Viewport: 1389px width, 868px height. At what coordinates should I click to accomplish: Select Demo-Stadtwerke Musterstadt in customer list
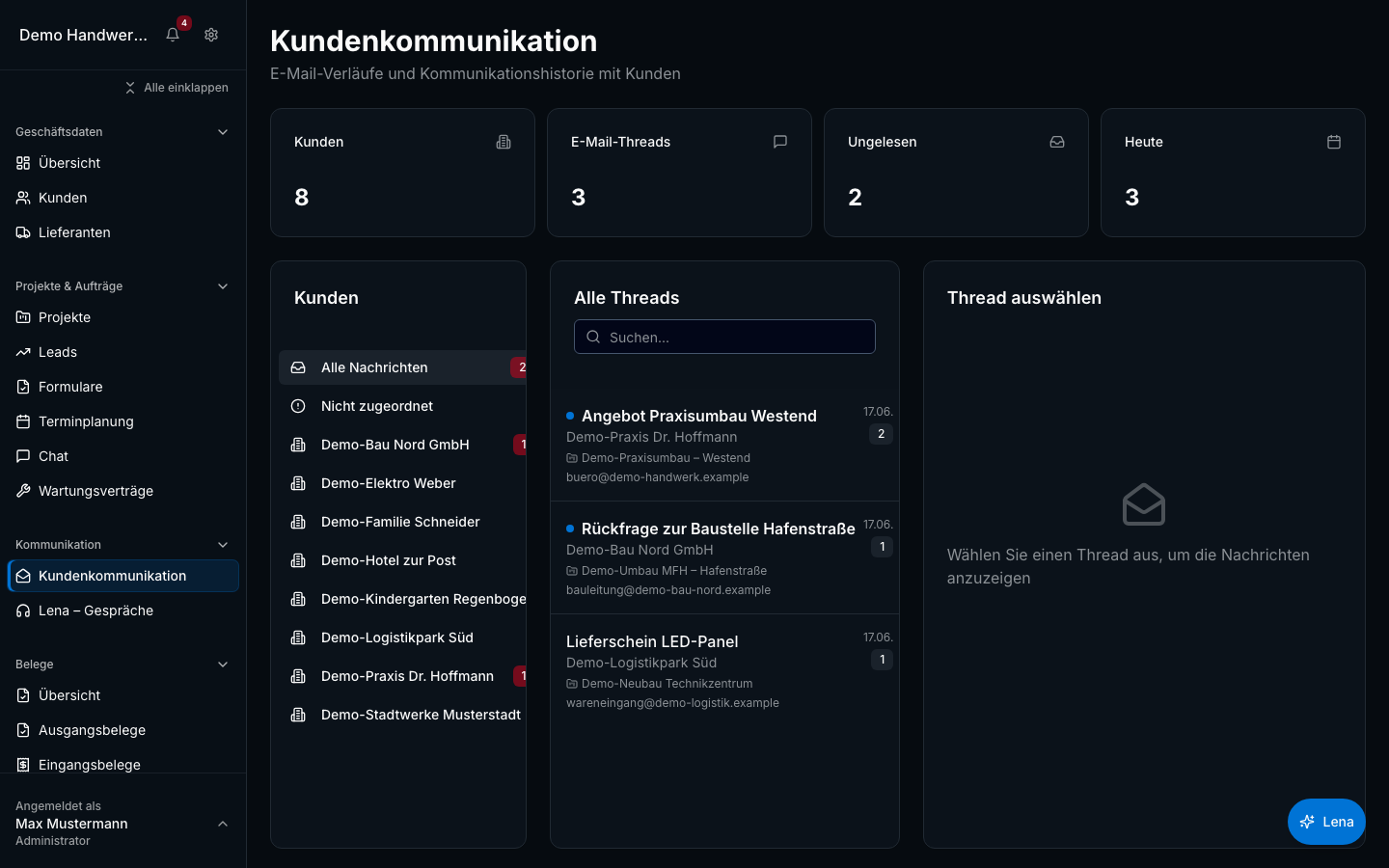[402, 715]
